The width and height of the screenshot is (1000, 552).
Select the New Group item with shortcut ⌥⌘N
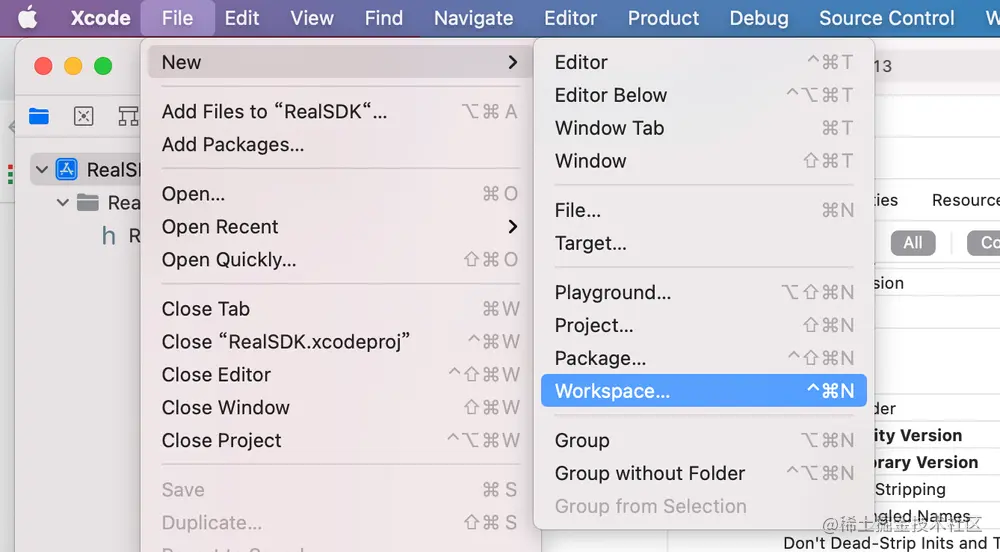coord(703,440)
